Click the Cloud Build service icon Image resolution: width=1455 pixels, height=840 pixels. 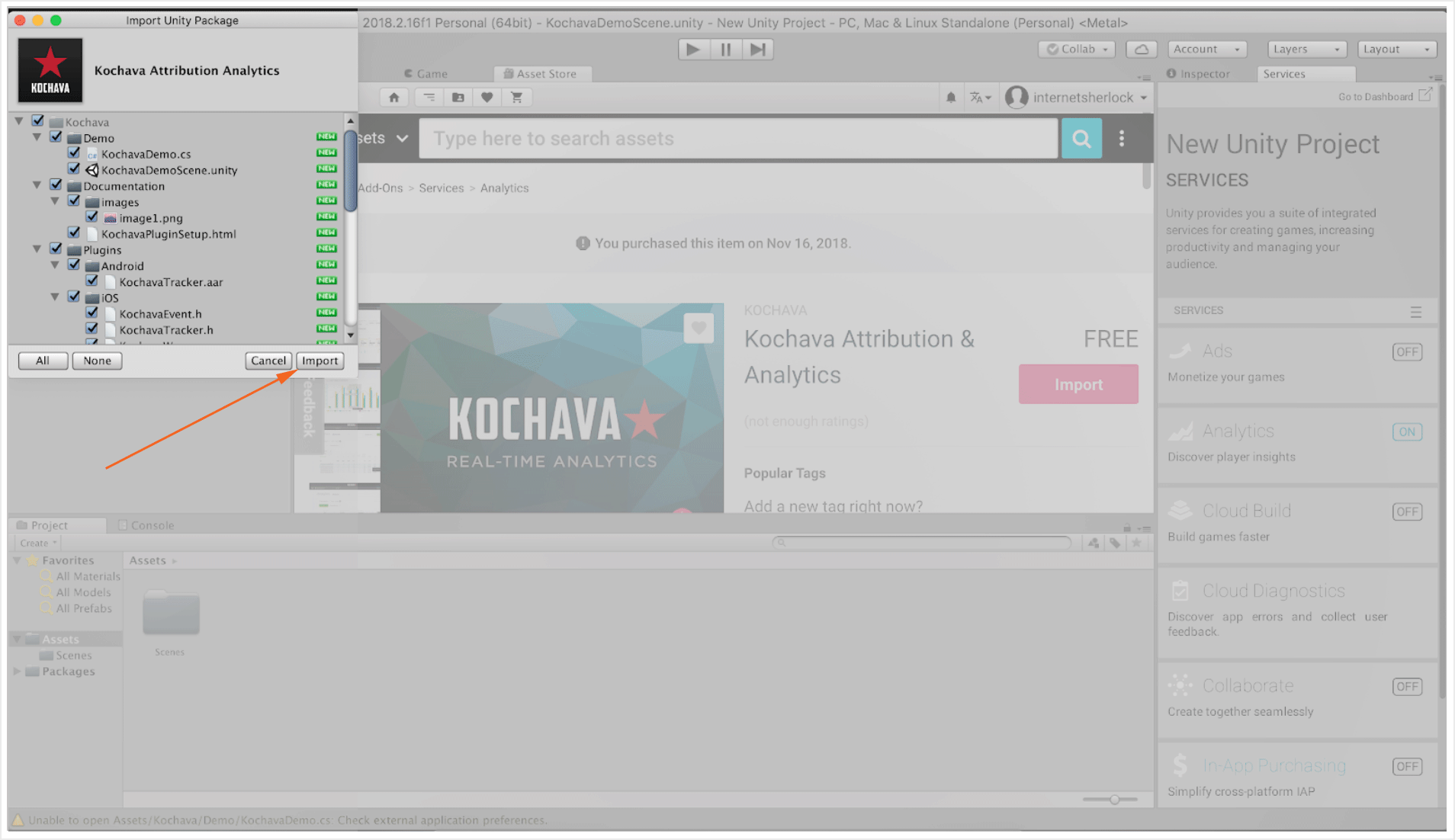coord(1180,511)
